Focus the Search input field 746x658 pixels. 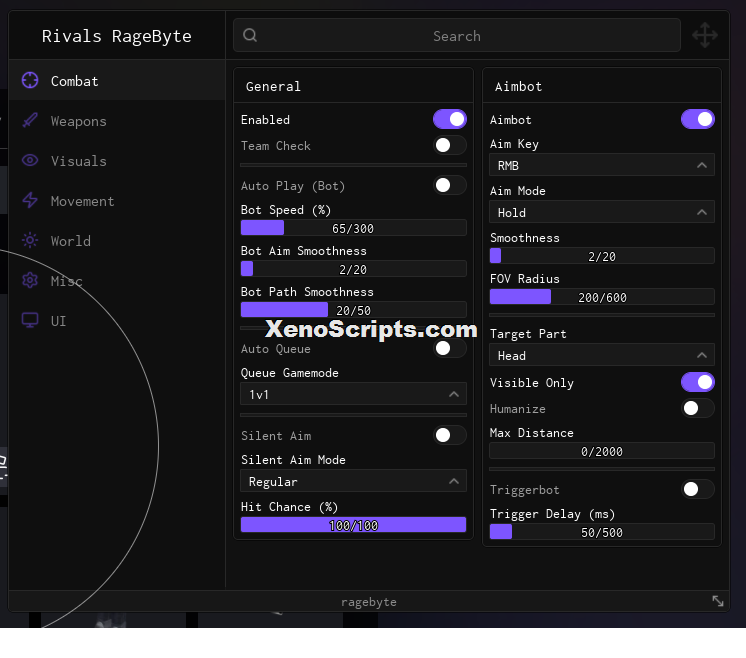pos(457,35)
